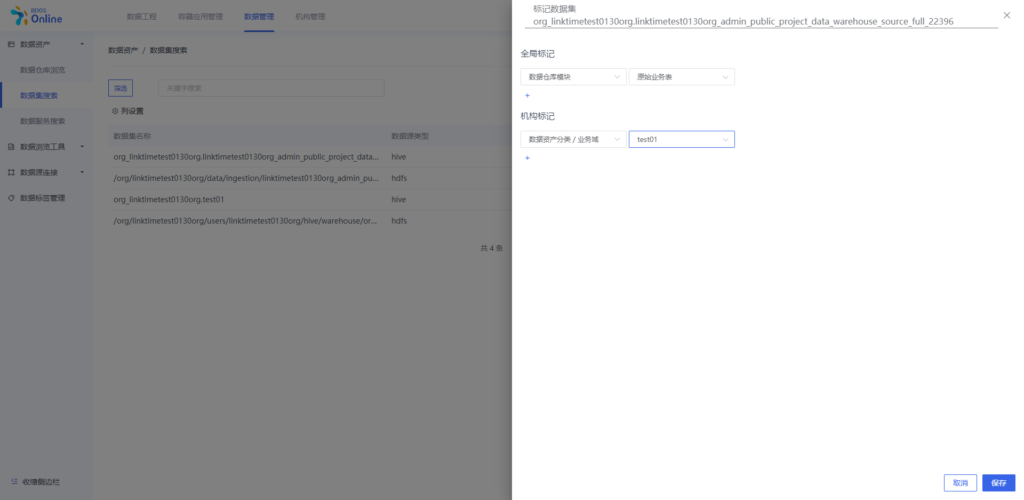Add a new global tag with plus icon

point(528,95)
